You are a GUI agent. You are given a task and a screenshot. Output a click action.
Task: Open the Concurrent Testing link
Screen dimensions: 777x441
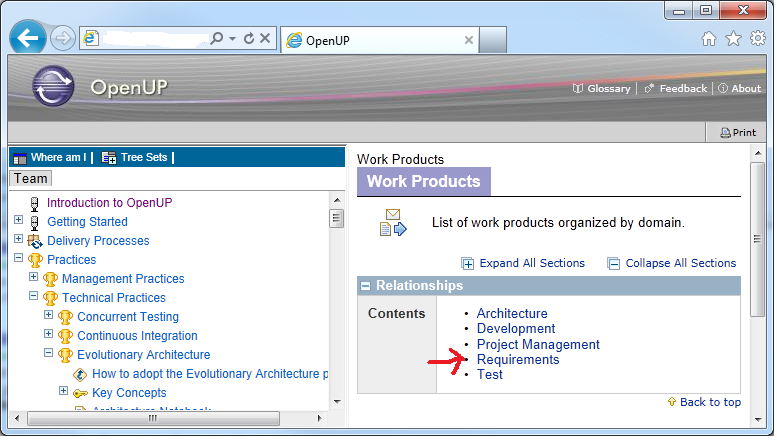pos(128,317)
